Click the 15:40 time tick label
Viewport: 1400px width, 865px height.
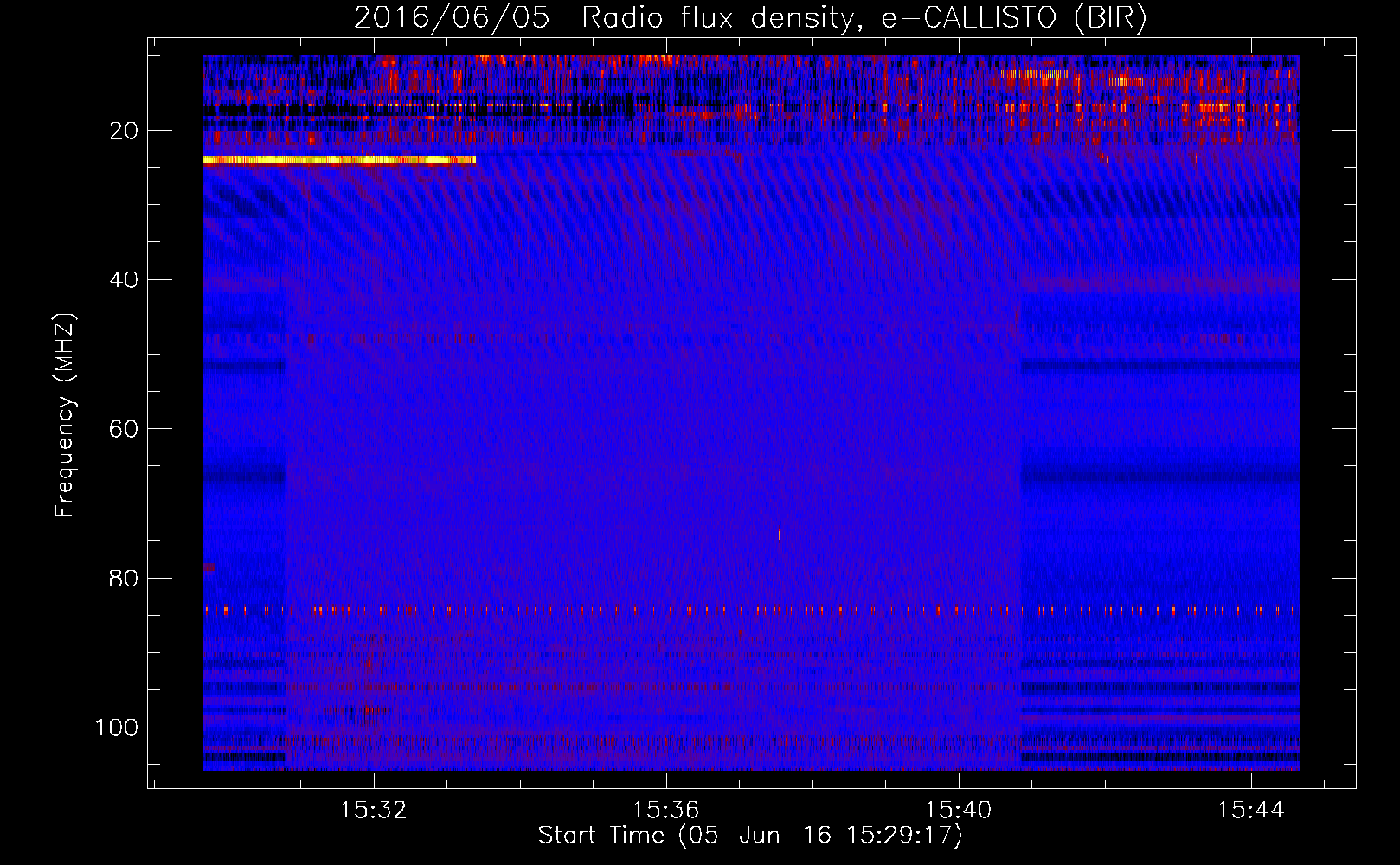pos(958,811)
